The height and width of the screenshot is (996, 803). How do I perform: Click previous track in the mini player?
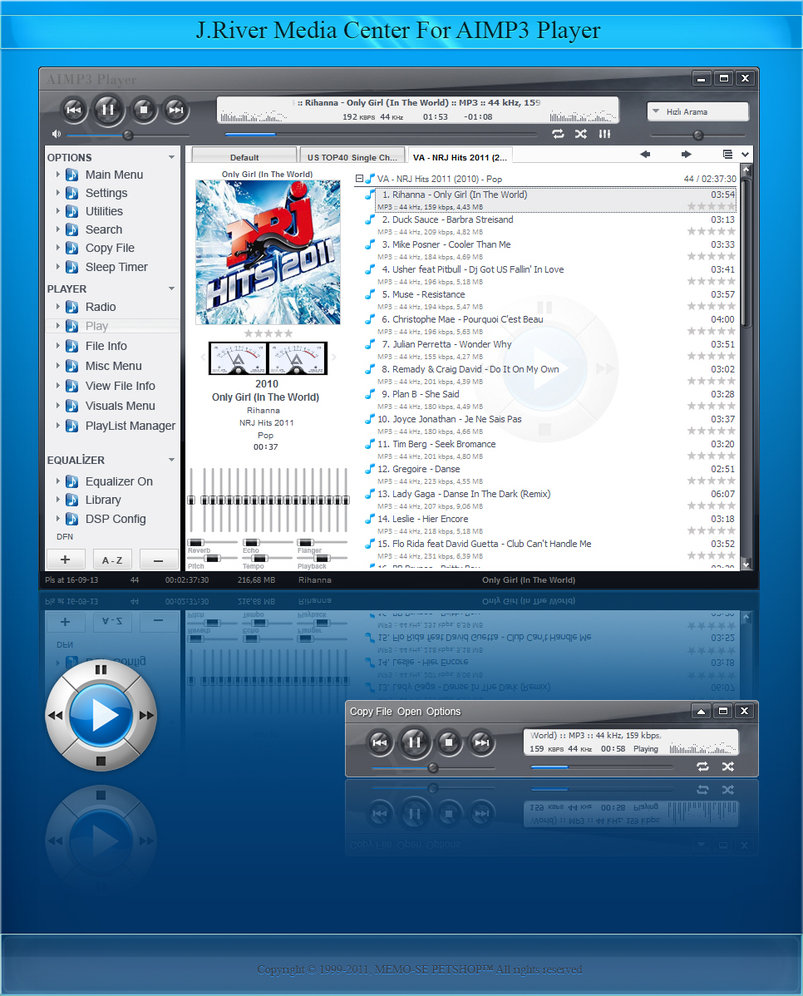(379, 741)
